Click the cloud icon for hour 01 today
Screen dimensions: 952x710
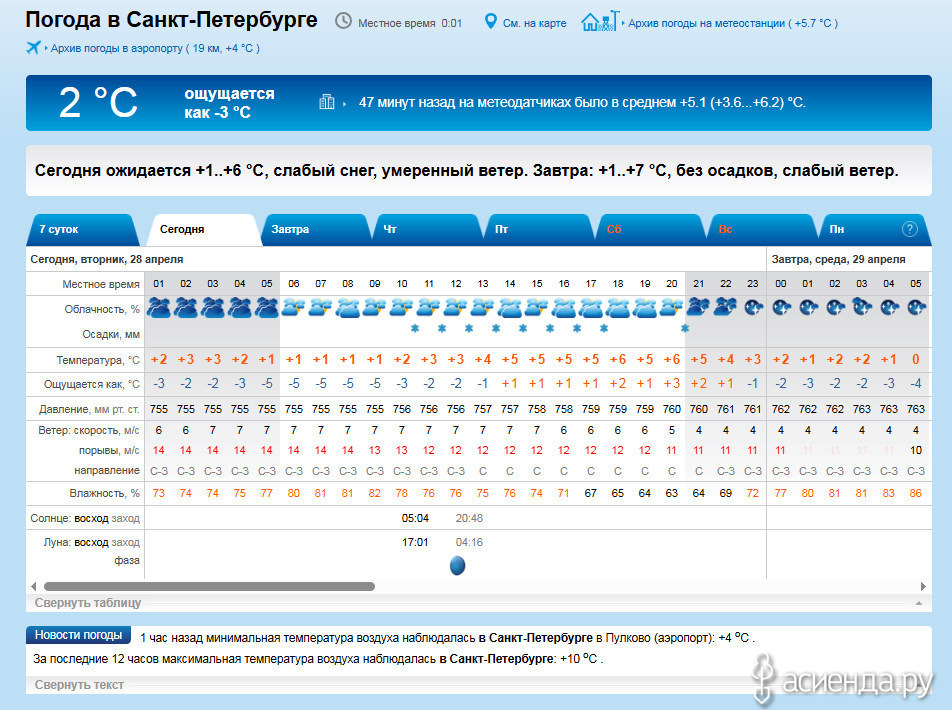(x=159, y=308)
